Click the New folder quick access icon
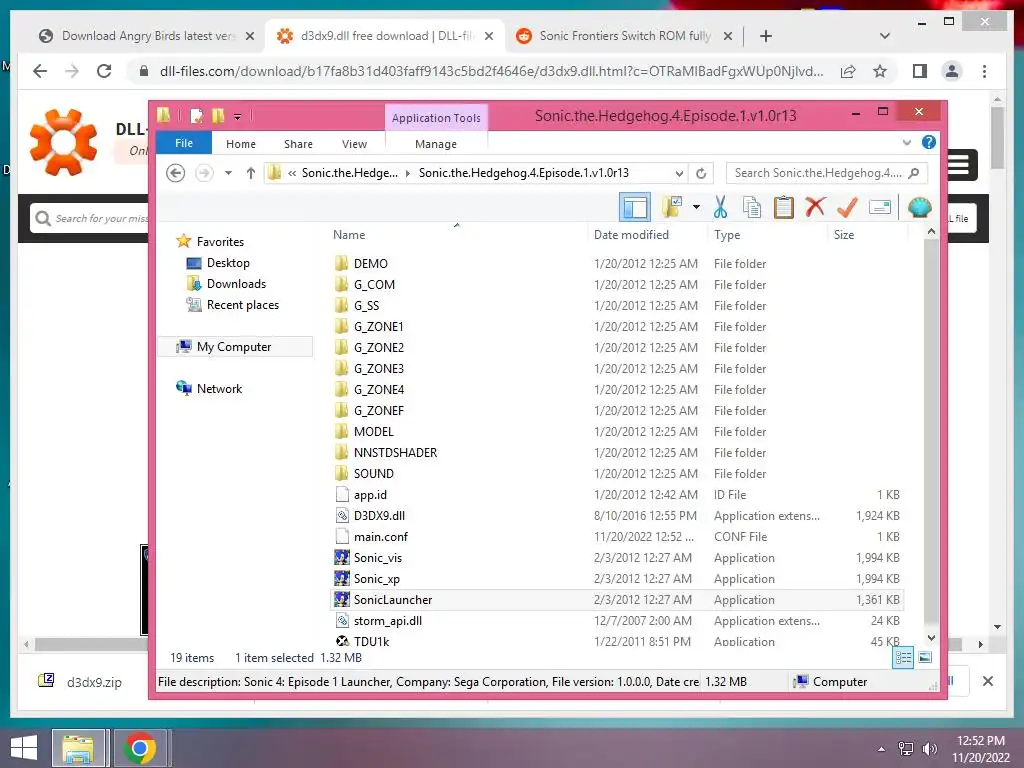 click(217, 116)
